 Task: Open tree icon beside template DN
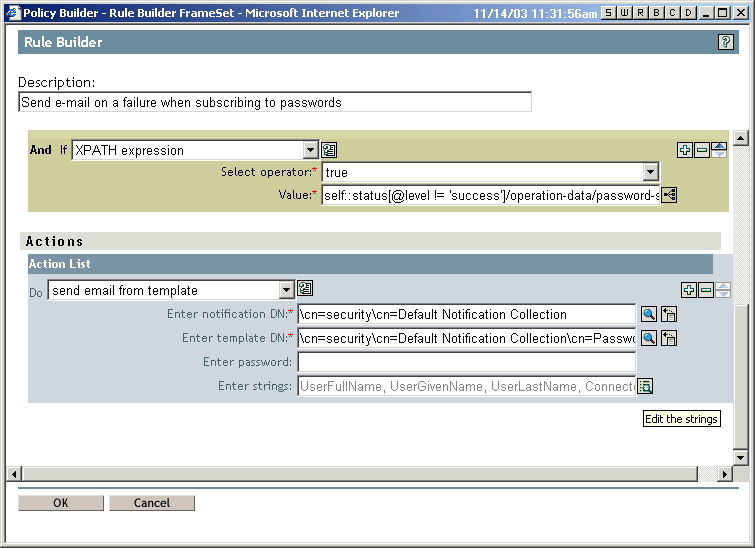tap(669, 338)
